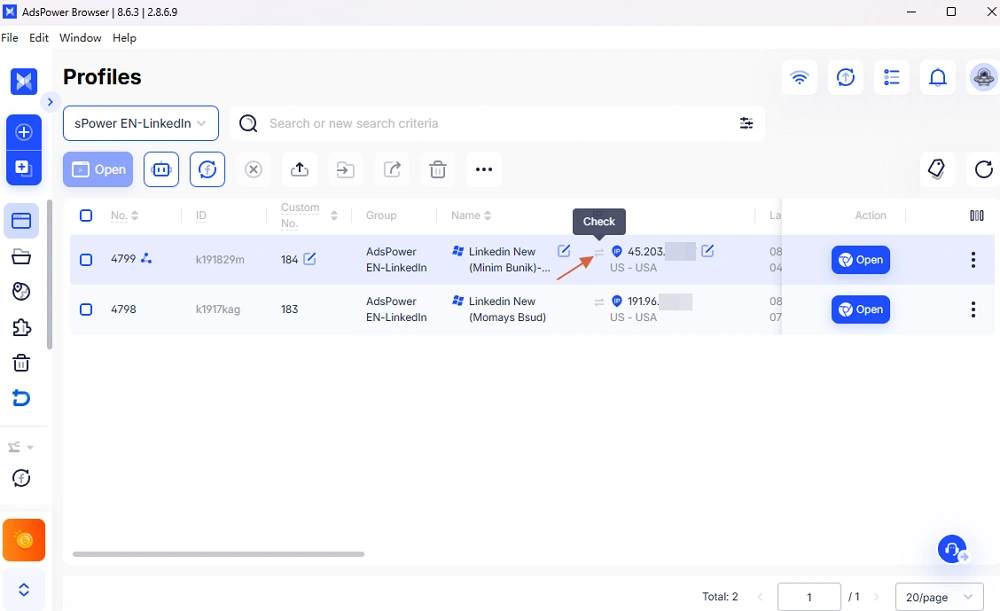Click the upload/export toolbar icon
Image resolution: width=1000 pixels, height=611 pixels.
coord(299,170)
